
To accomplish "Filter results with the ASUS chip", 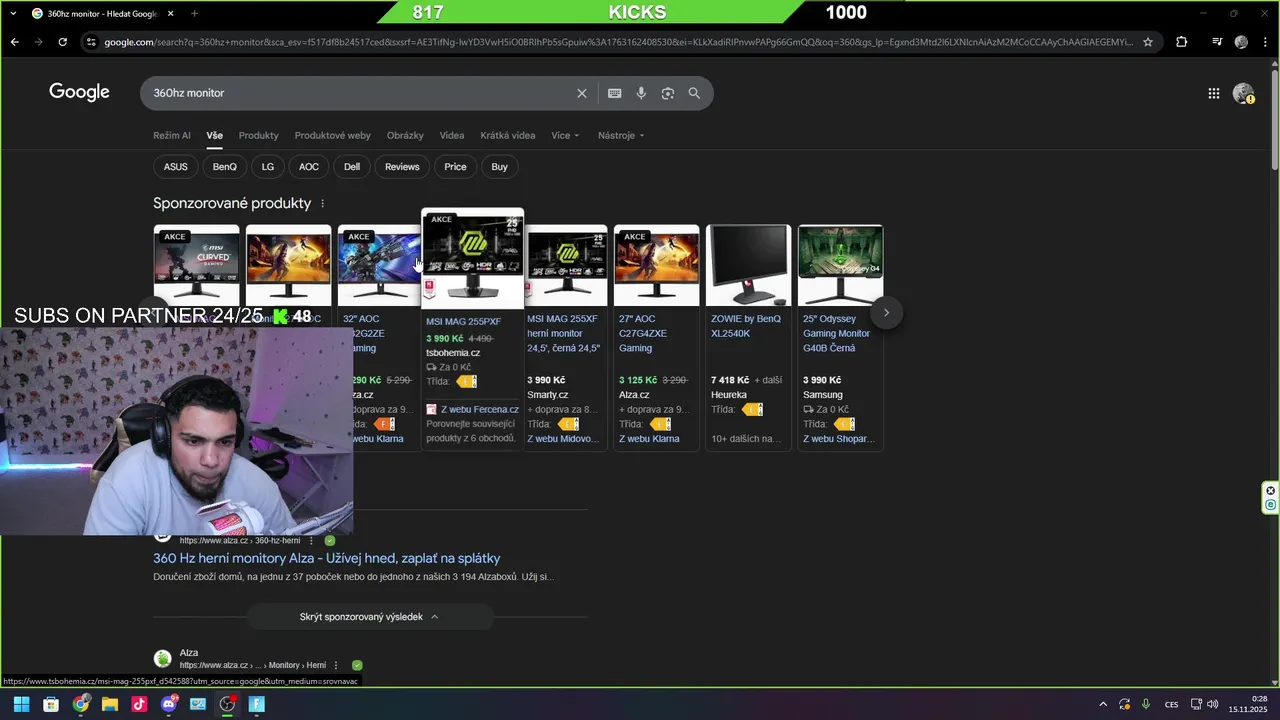I will point(176,167).
